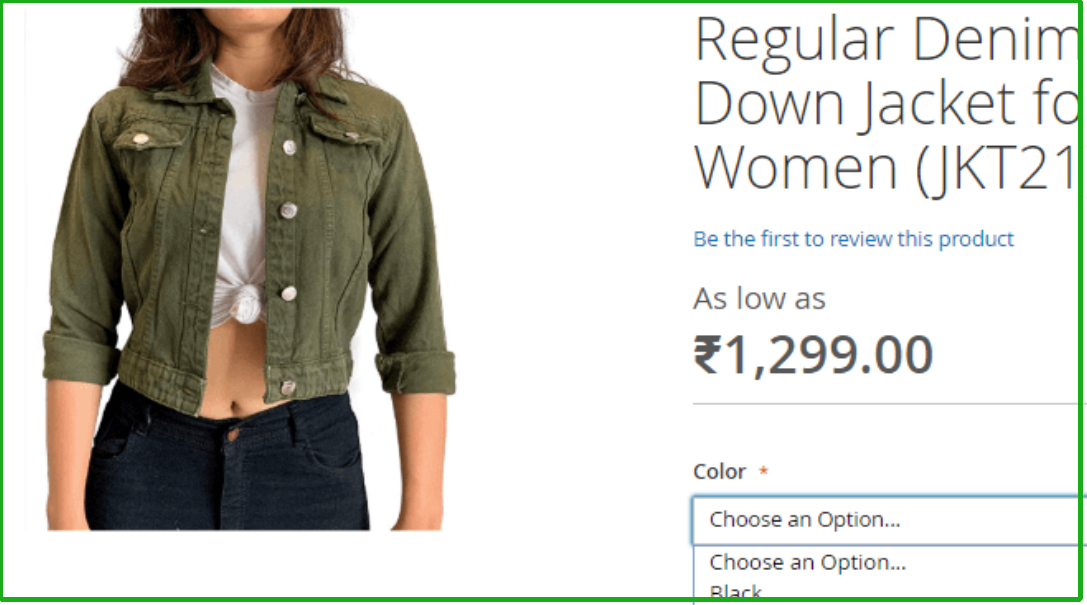Pick Choose an Option entry in the opened list
This screenshot has height=605, width=1087.
coord(808,562)
